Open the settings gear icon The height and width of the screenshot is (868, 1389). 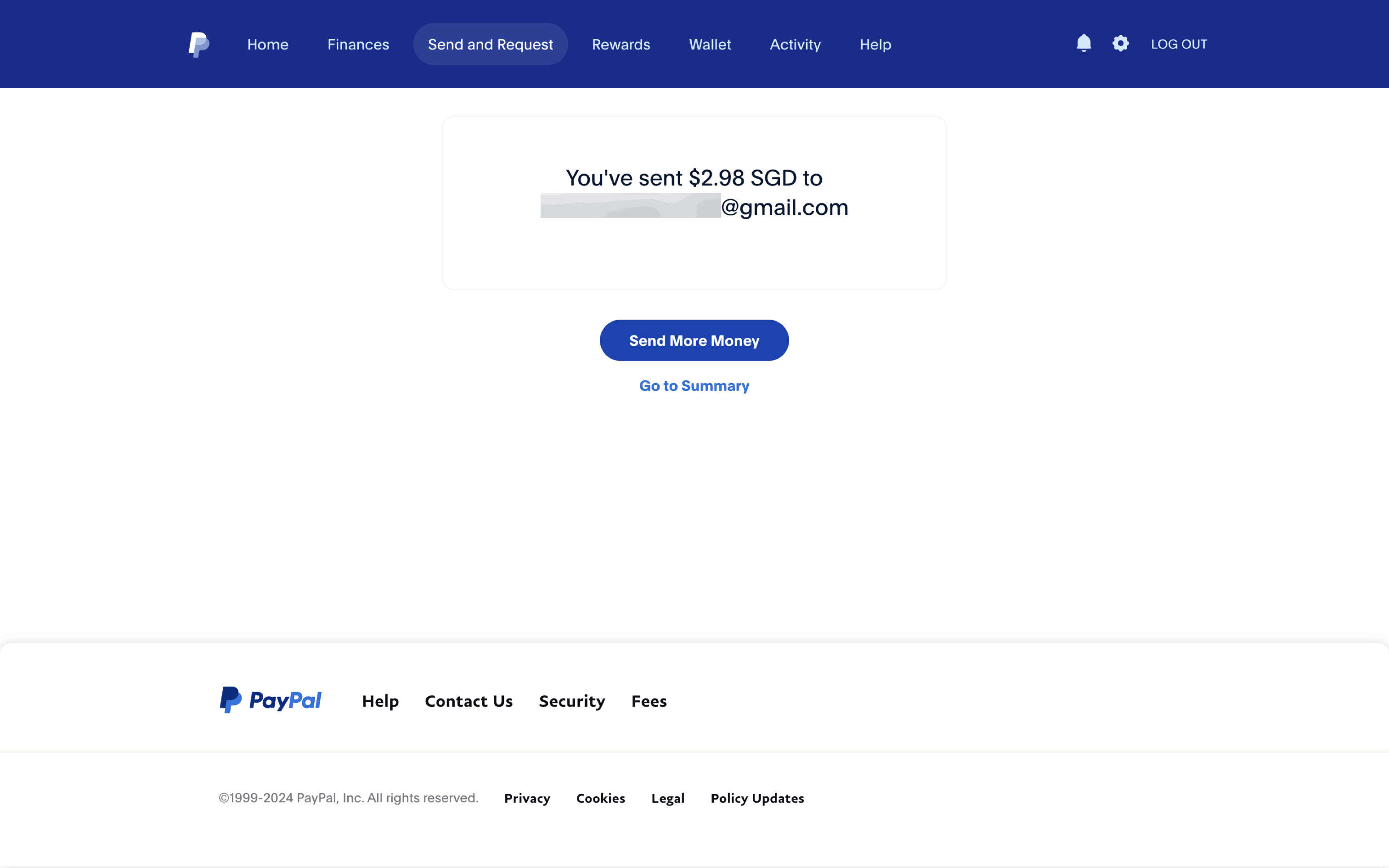(x=1120, y=44)
